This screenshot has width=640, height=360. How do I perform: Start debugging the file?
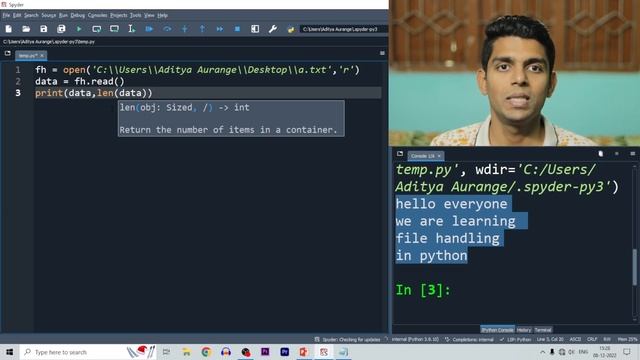[149, 29]
